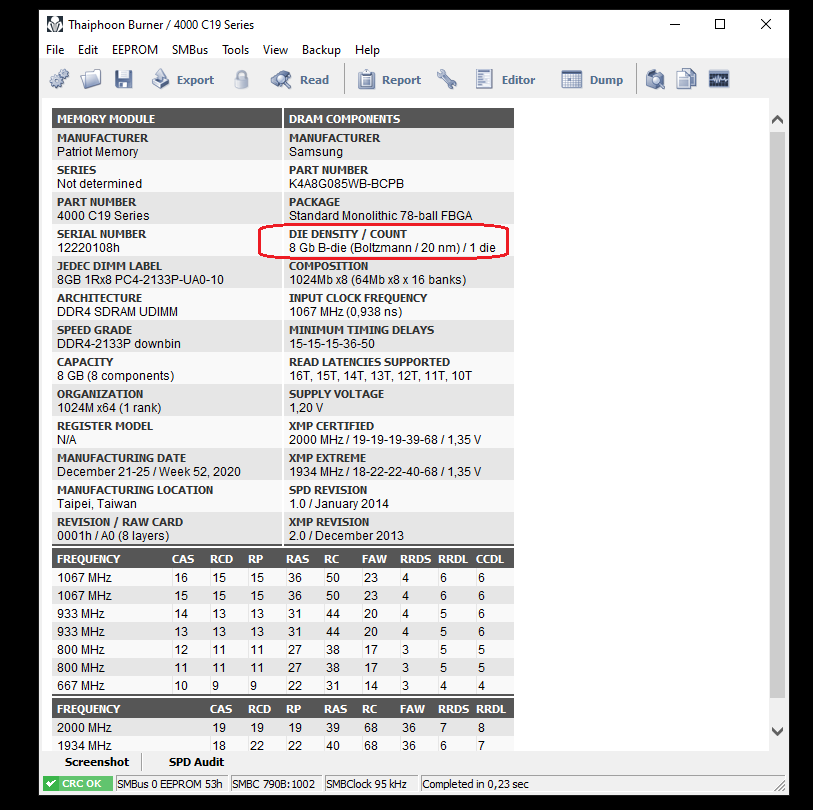Click supply voltage '1,20 V'
This screenshot has height=810, width=813.
coord(306,408)
